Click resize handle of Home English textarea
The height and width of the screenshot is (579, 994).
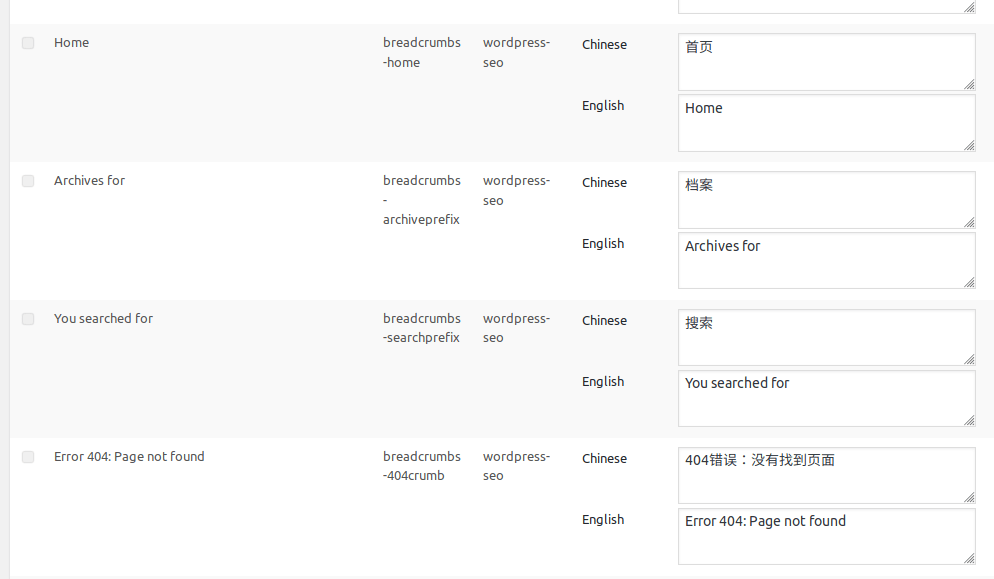click(969, 145)
